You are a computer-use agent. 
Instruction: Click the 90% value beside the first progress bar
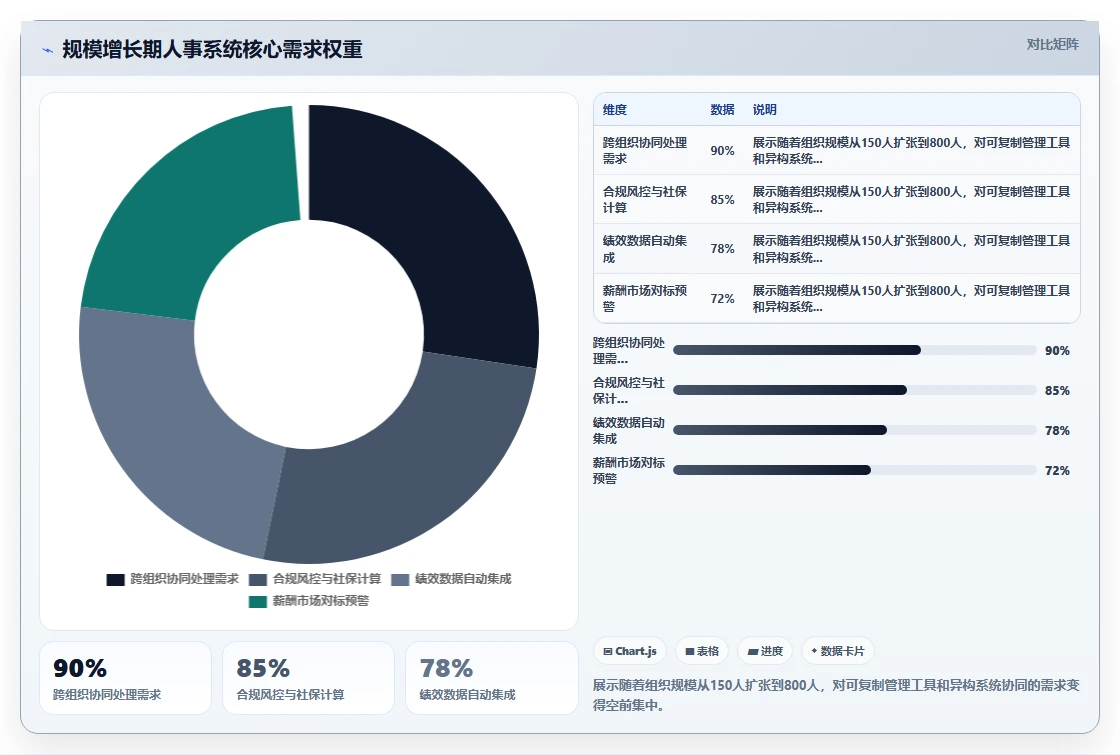tap(1057, 351)
